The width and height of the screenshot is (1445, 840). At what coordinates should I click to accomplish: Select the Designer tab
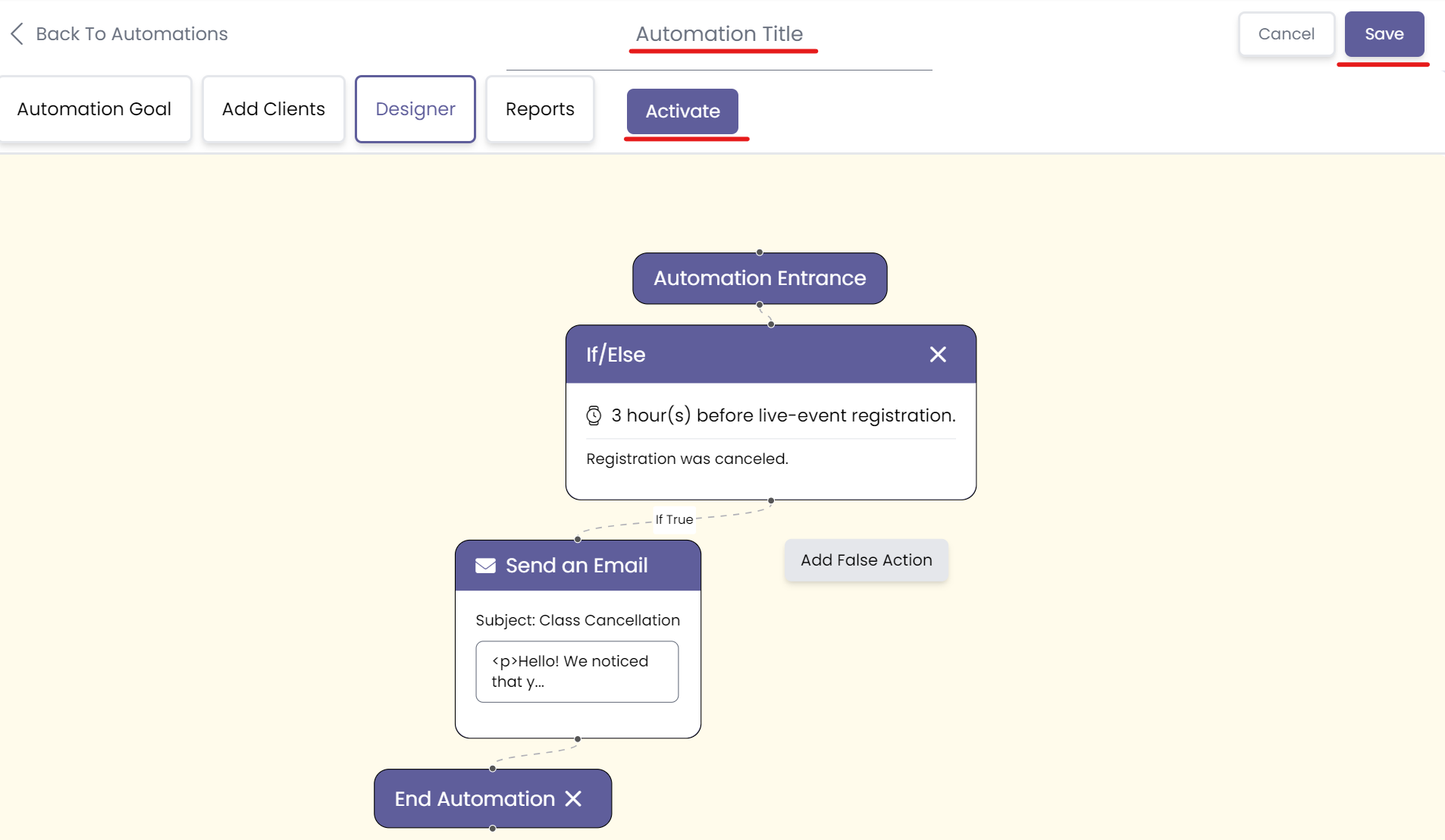click(x=415, y=108)
